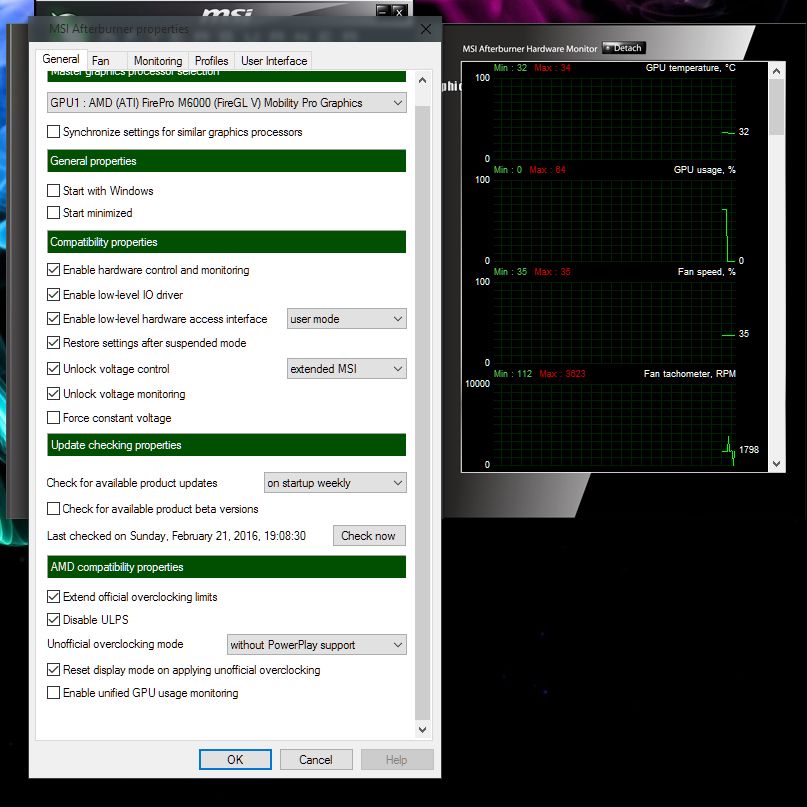Click the Fan tachometer RPM graph

[x=615, y=424]
